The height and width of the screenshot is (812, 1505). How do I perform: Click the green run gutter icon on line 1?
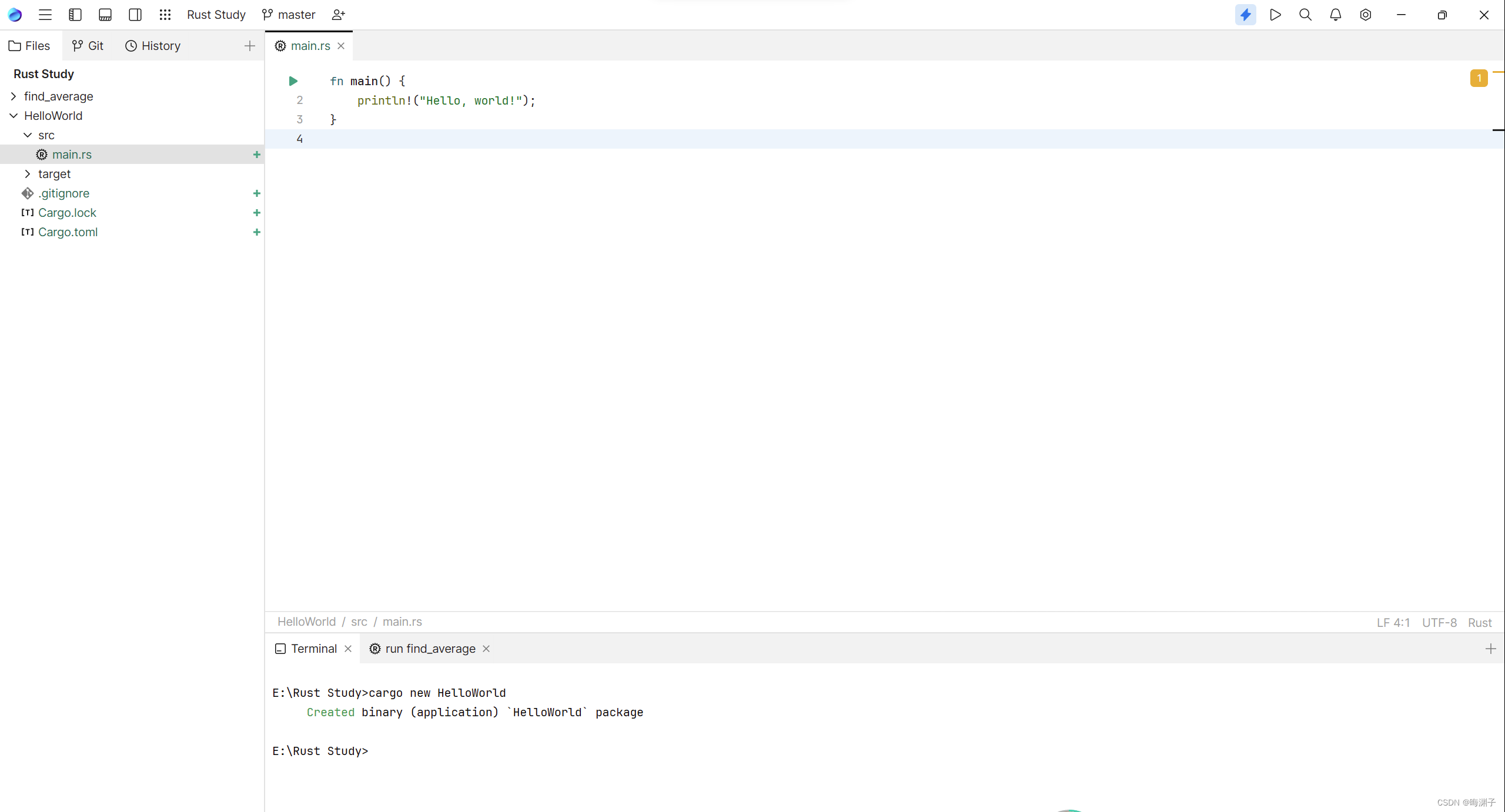[x=293, y=81]
